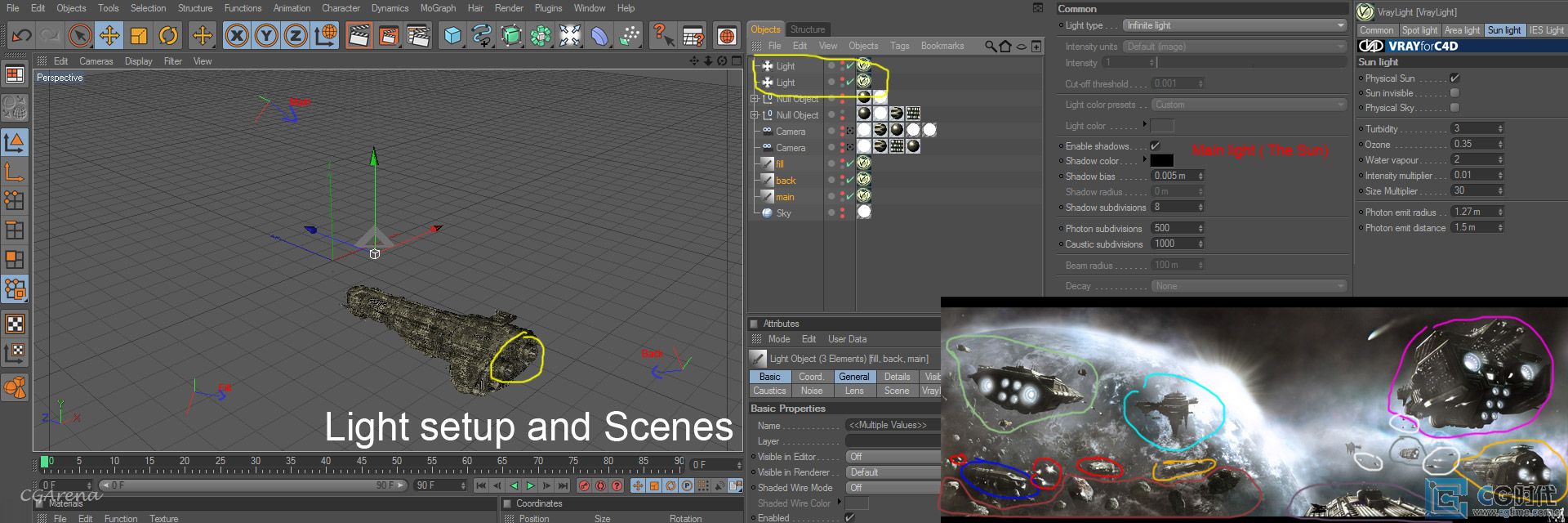Screen dimensions: 1568x523
Task: Activate the Rotate tool
Action: tap(168, 35)
